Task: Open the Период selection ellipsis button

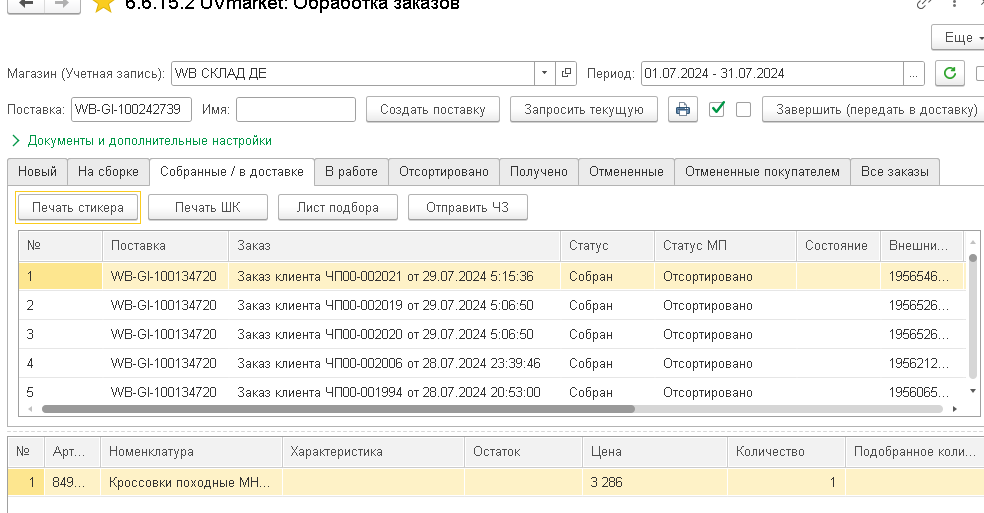Action: coord(914,73)
